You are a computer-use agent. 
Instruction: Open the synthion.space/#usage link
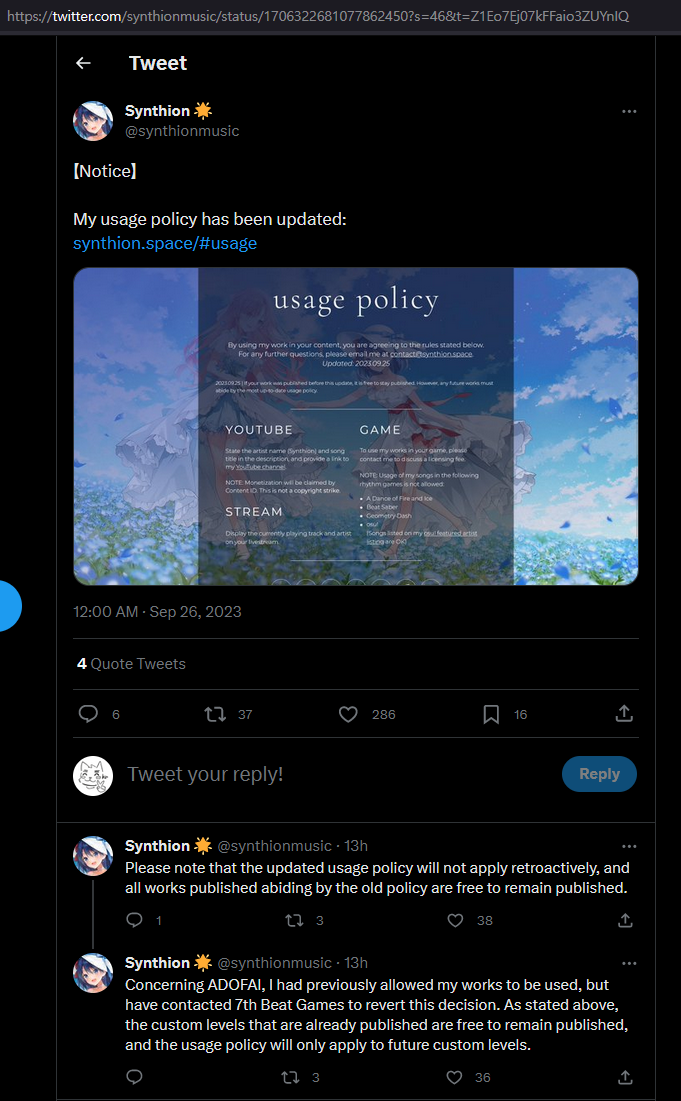(165, 243)
